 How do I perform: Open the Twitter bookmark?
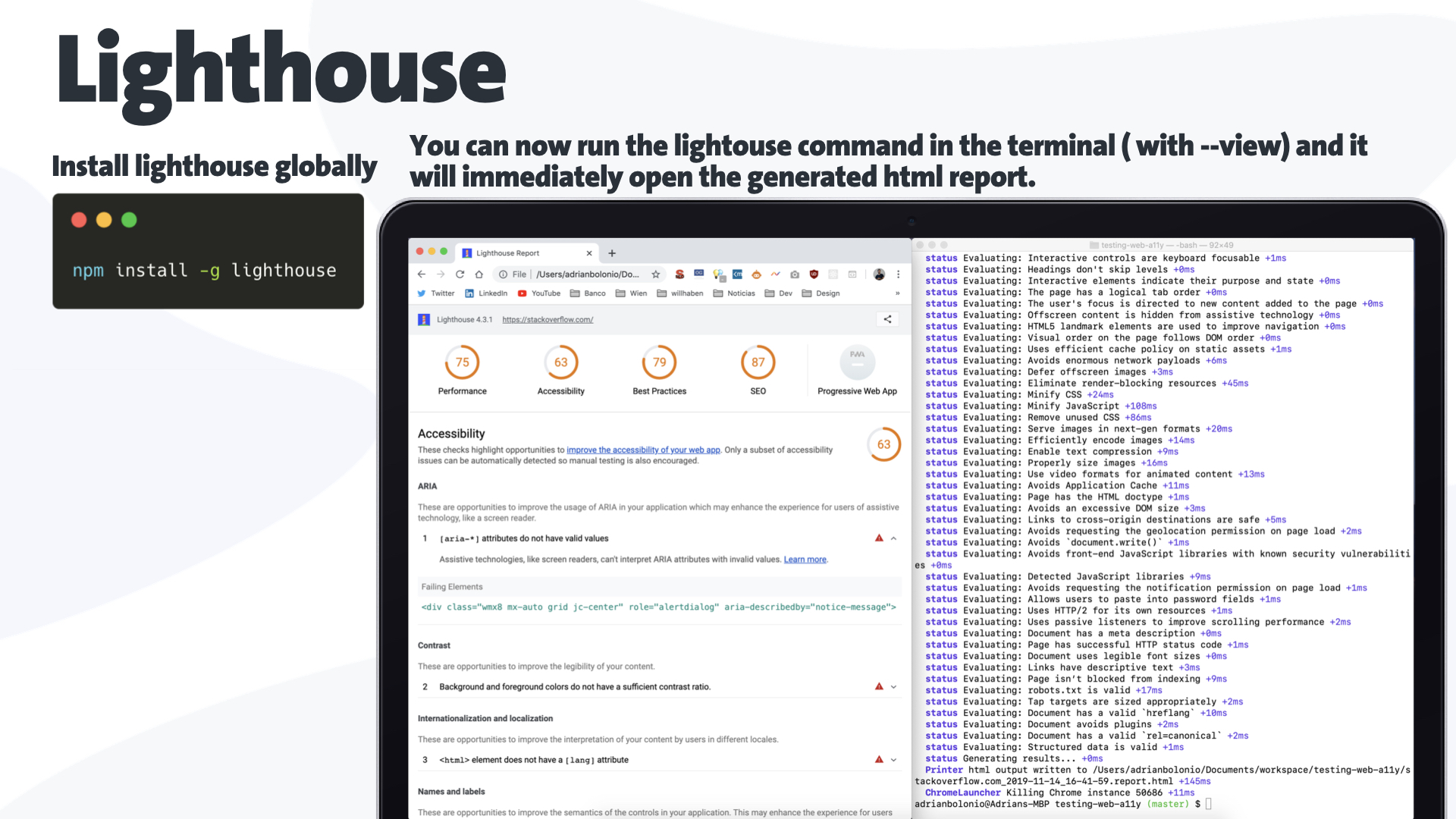(436, 293)
